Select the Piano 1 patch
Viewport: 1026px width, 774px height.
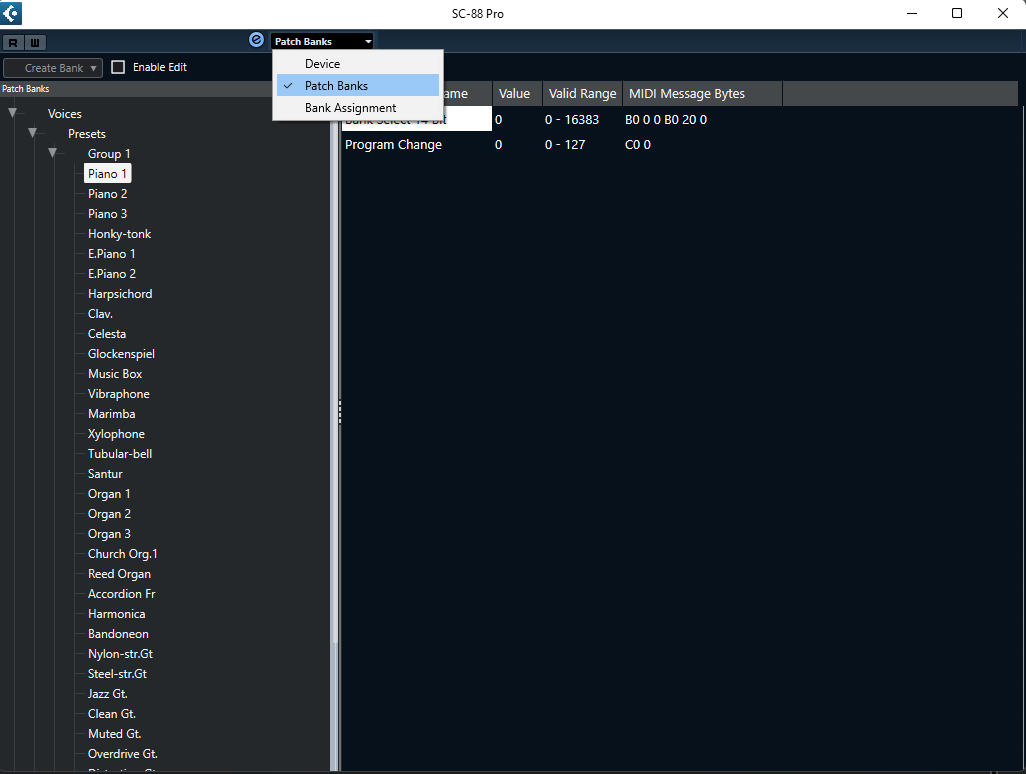click(107, 173)
